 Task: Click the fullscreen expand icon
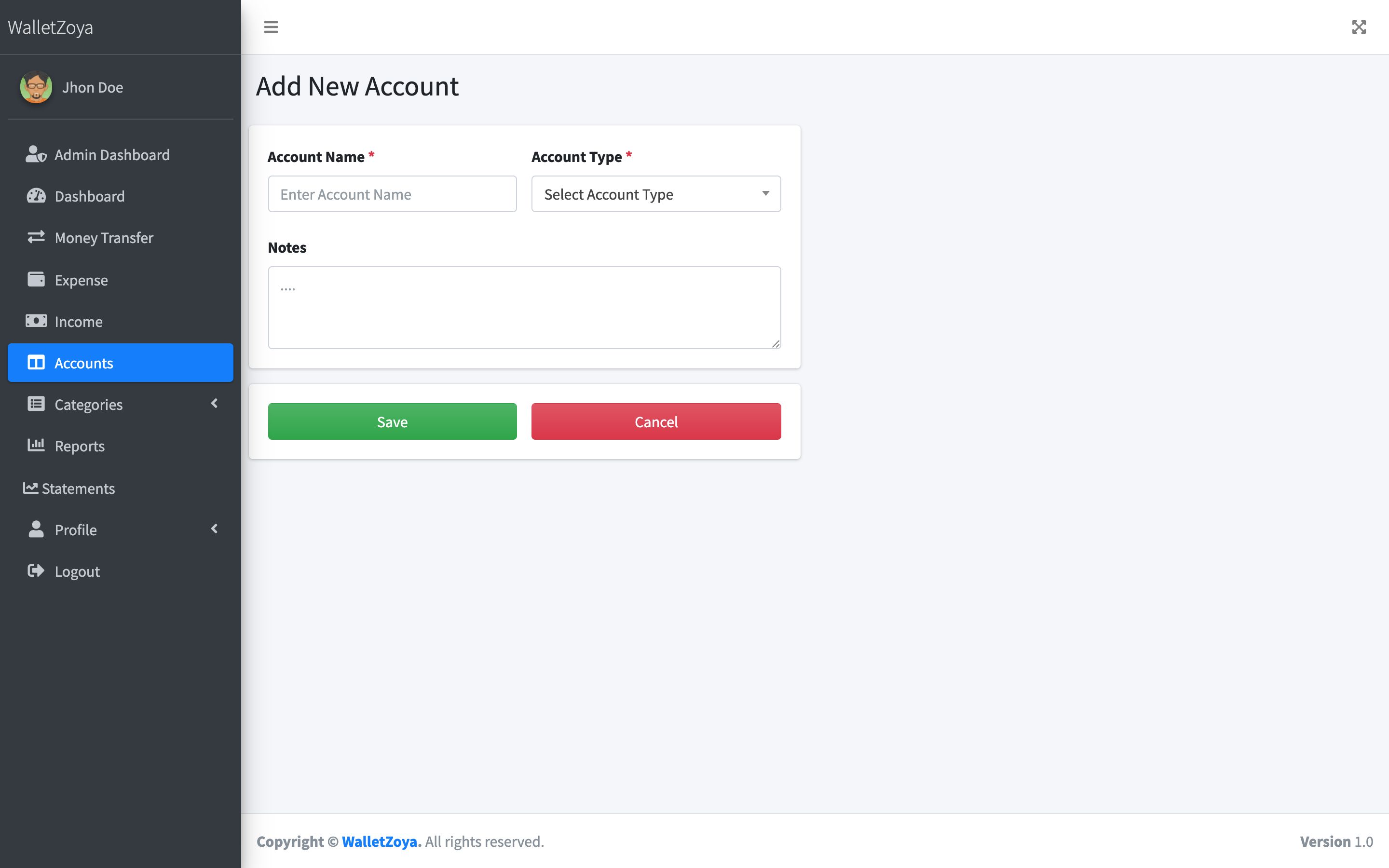[1359, 27]
